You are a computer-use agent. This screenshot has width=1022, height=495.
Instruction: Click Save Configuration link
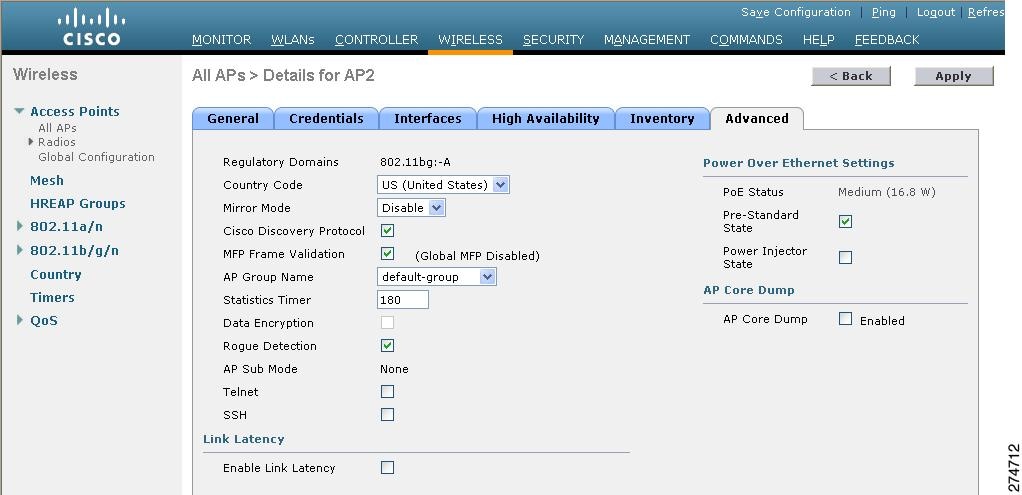coord(796,12)
